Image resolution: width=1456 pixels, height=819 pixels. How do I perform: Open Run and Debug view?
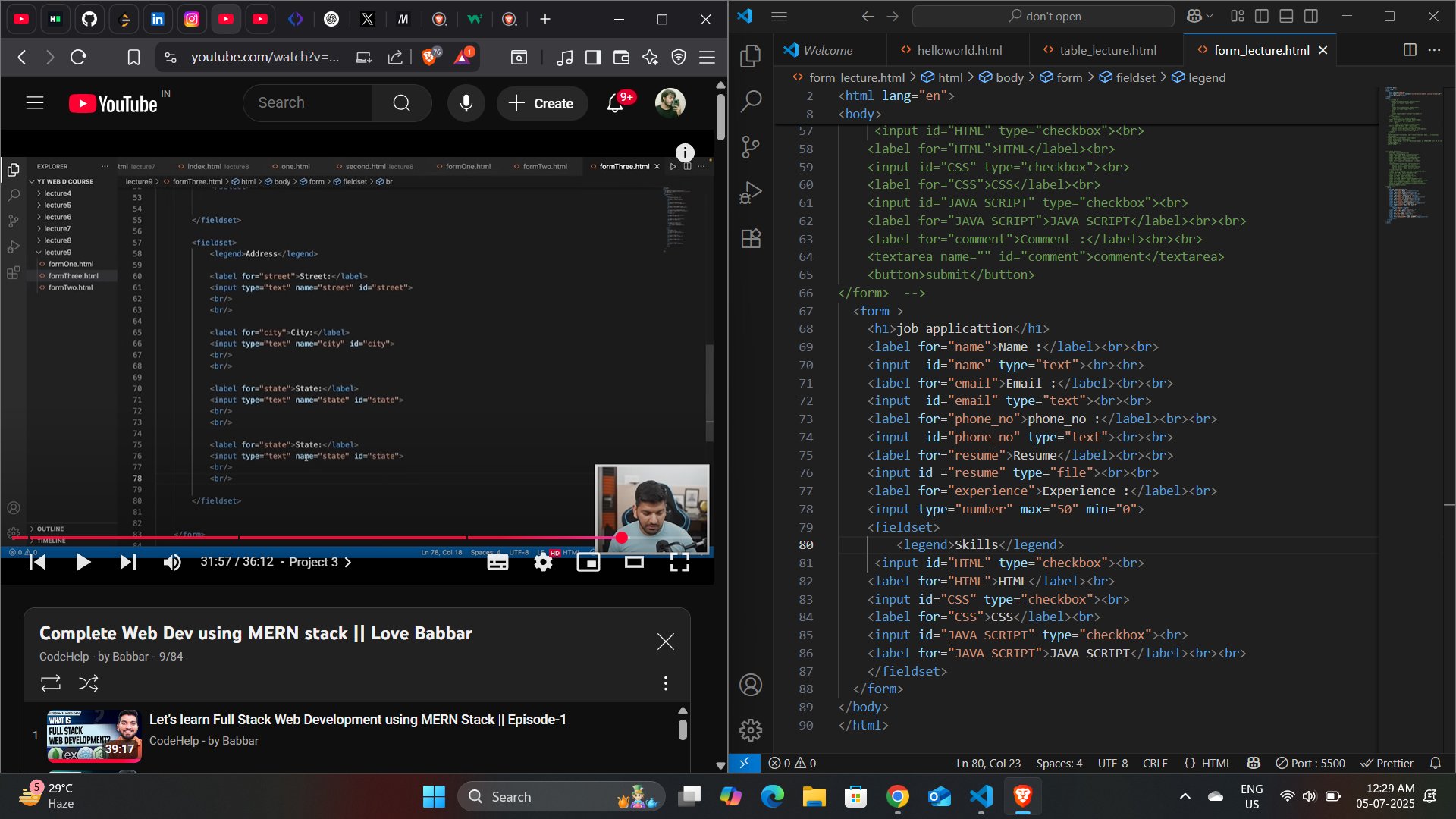click(x=751, y=193)
